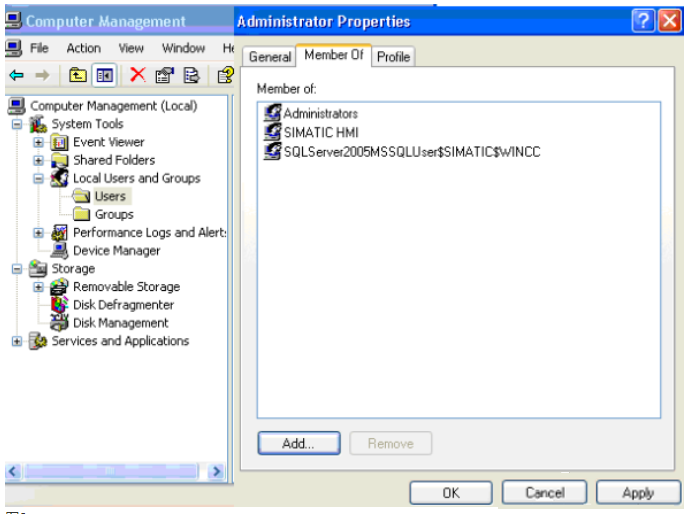Open the File menu
Image resolution: width=687 pixels, height=514 pixels.
coord(39,48)
